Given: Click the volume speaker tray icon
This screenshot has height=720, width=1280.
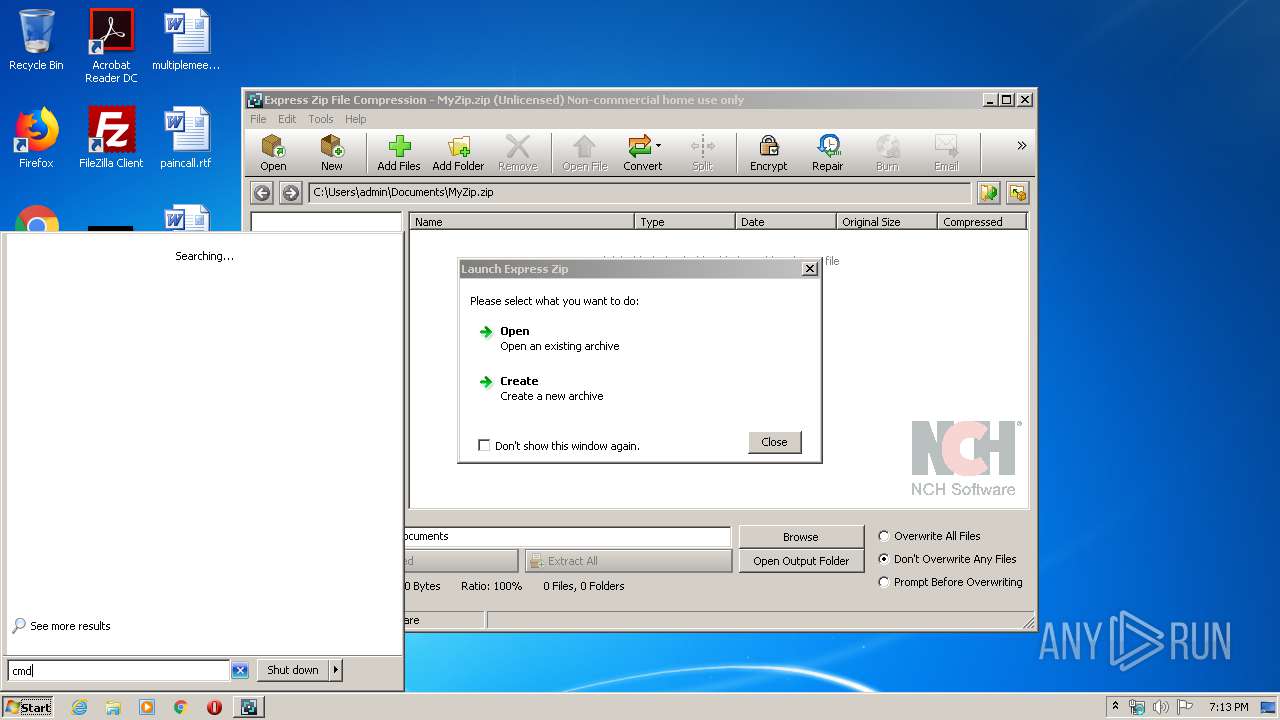Looking at the screenshot, I should (1160, 707).
